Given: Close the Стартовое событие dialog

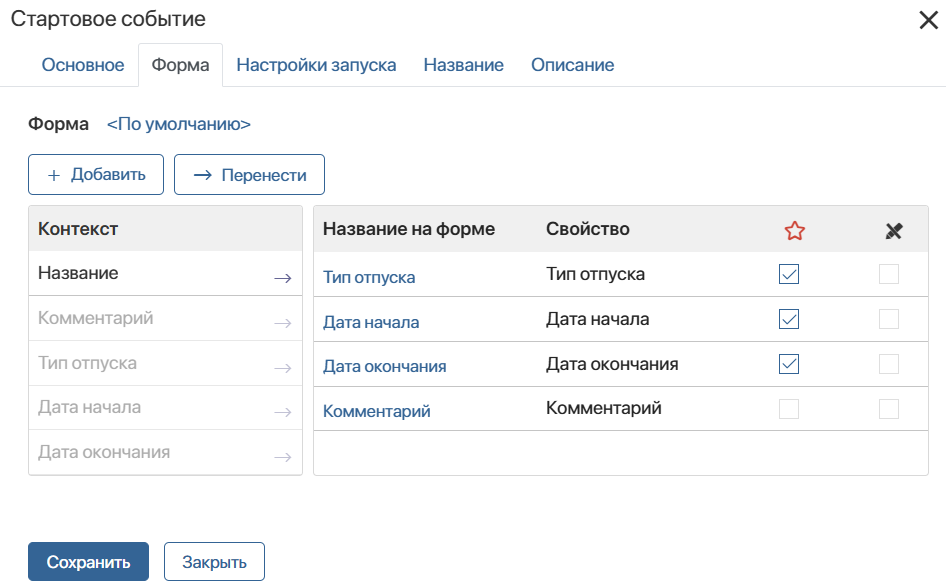Looking at the screenshot, I should (929, 20).
